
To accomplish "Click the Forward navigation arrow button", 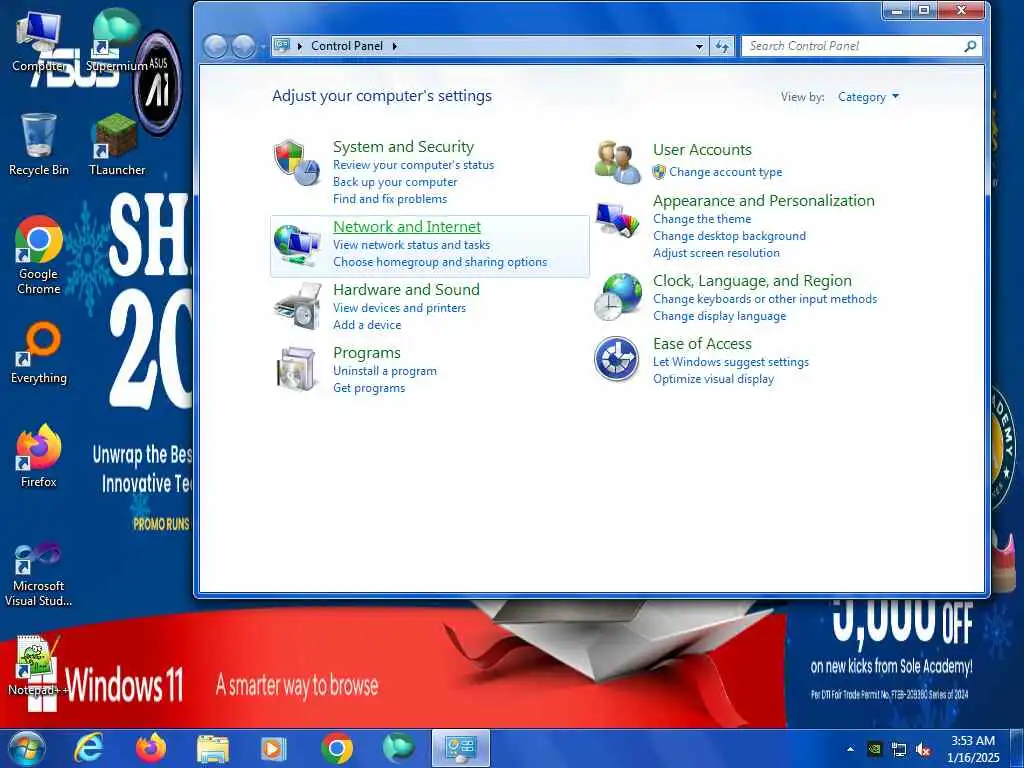I will coord(244,46).
